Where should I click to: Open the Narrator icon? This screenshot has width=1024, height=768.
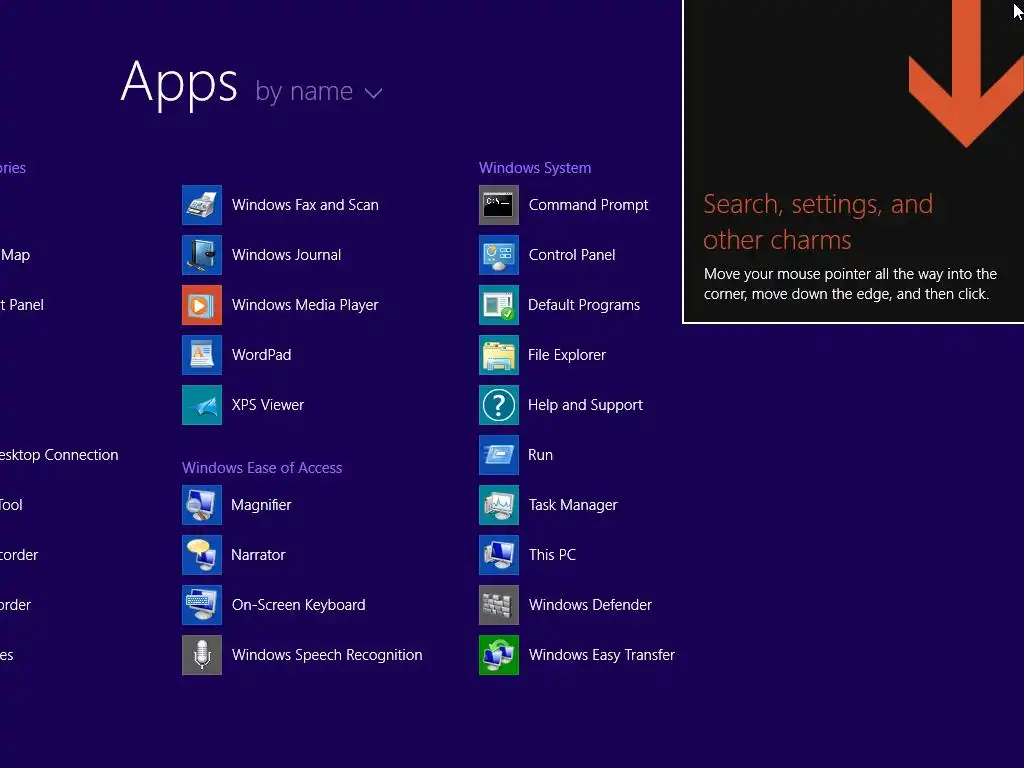pyautogui.click(x=202, y=555)
